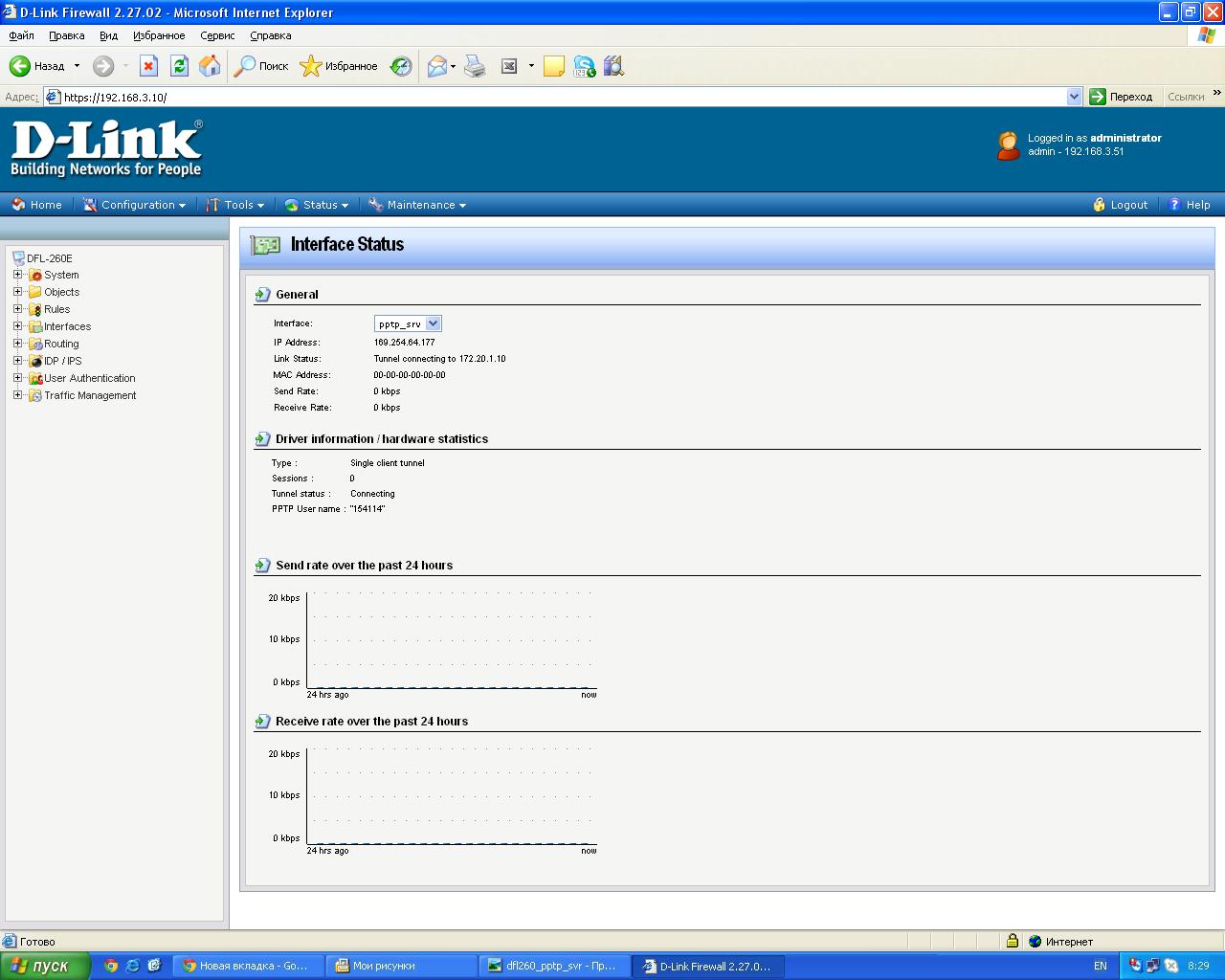Go to the D-Link Home page
The width and height of the screenshot is (1225, 980).
tap(36, 205)
